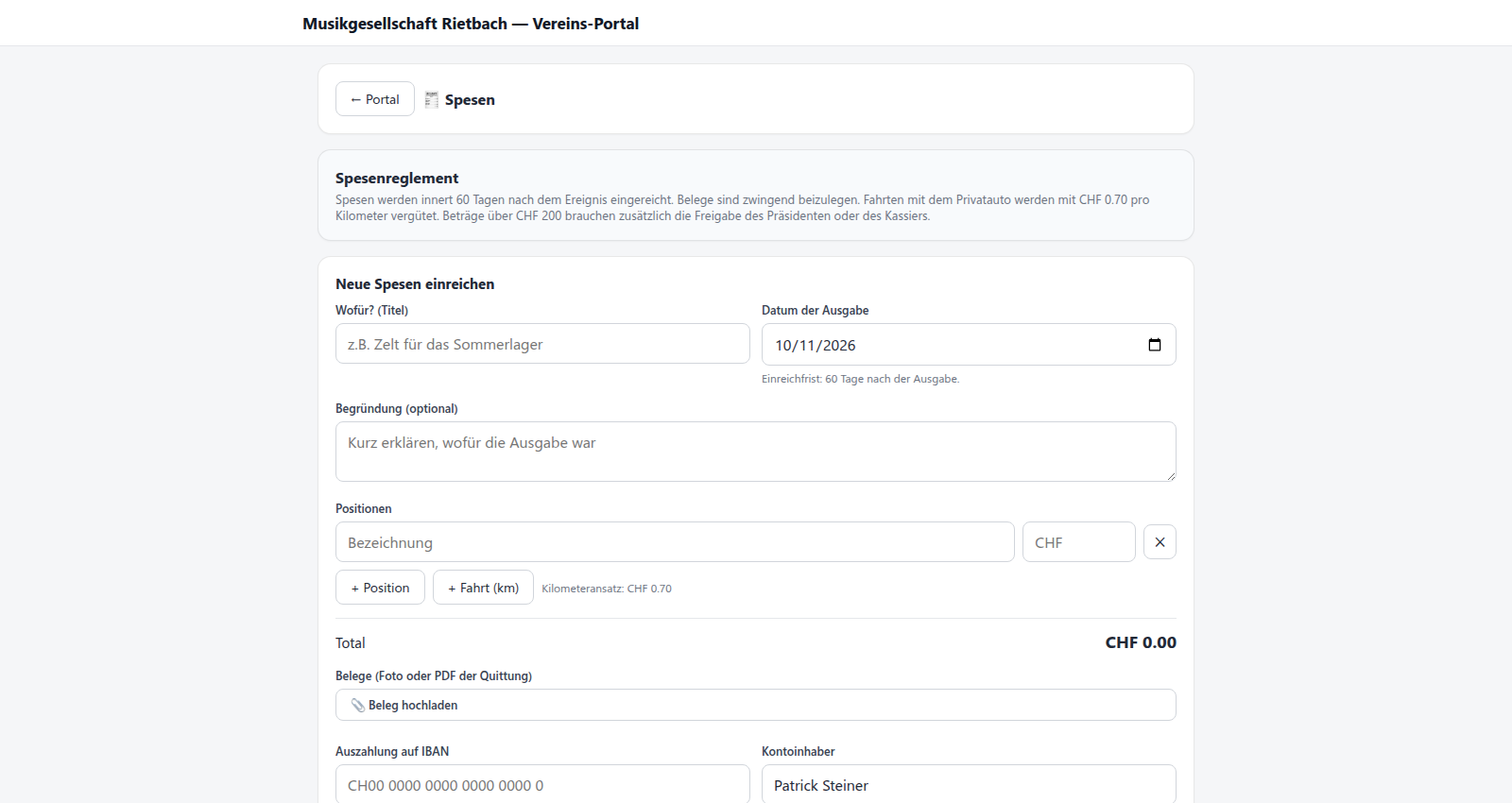1512x803 pixels.
Task: Go back via the Portal button
Action: tap(375, 99)
